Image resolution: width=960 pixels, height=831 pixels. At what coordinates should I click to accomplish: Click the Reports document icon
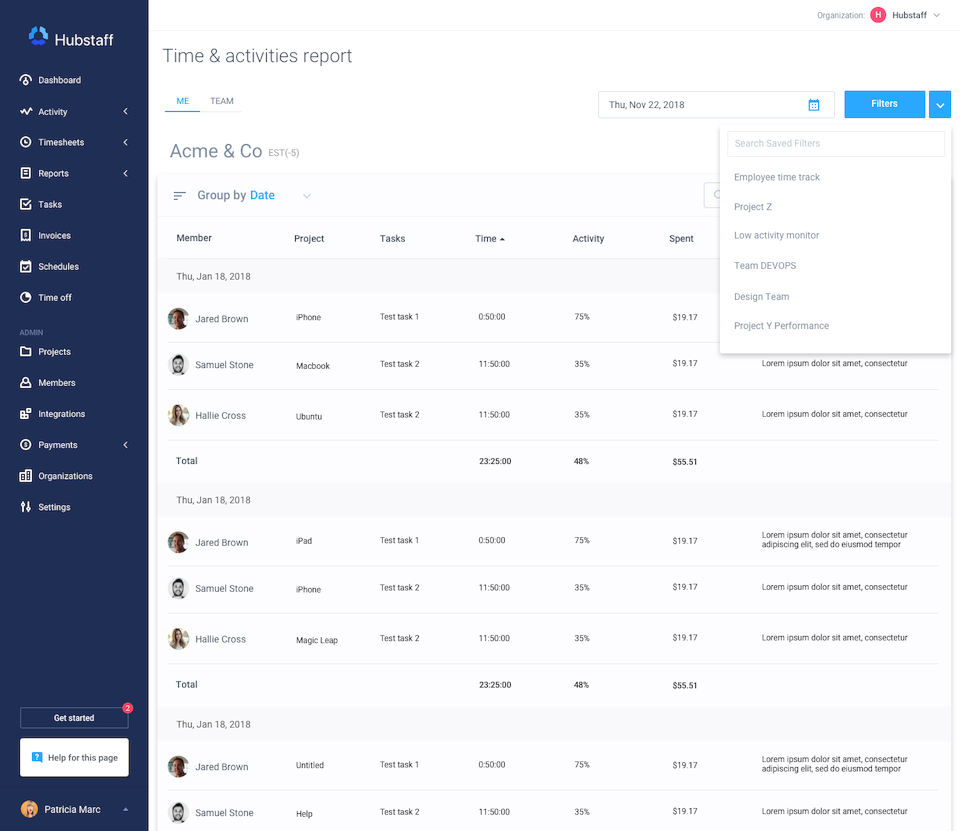click(x=26, y=173)
